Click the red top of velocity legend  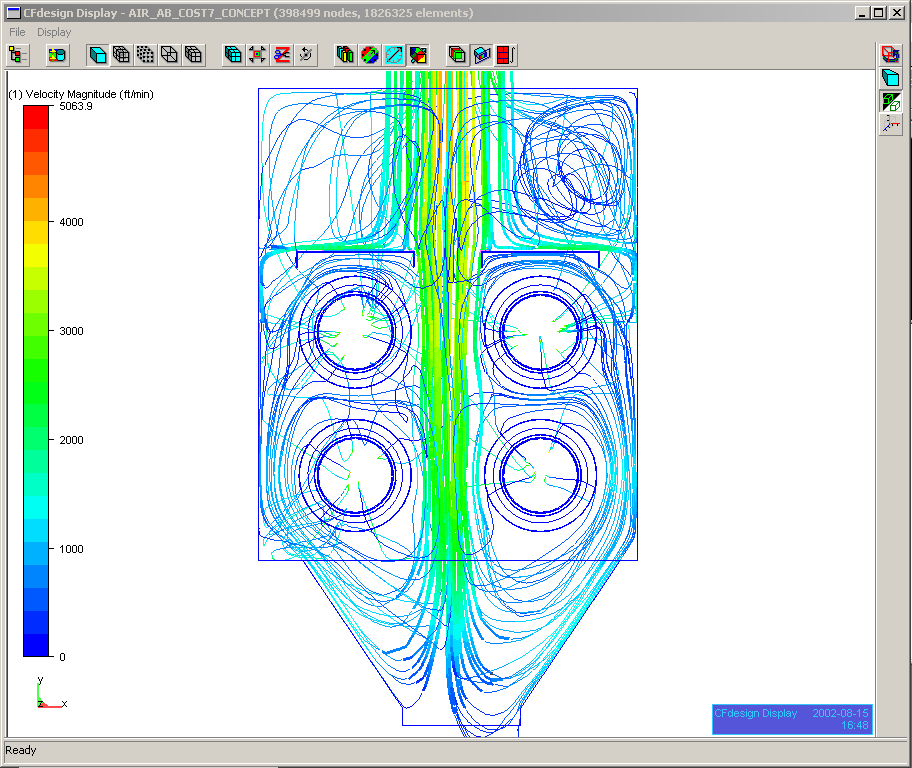36,115
